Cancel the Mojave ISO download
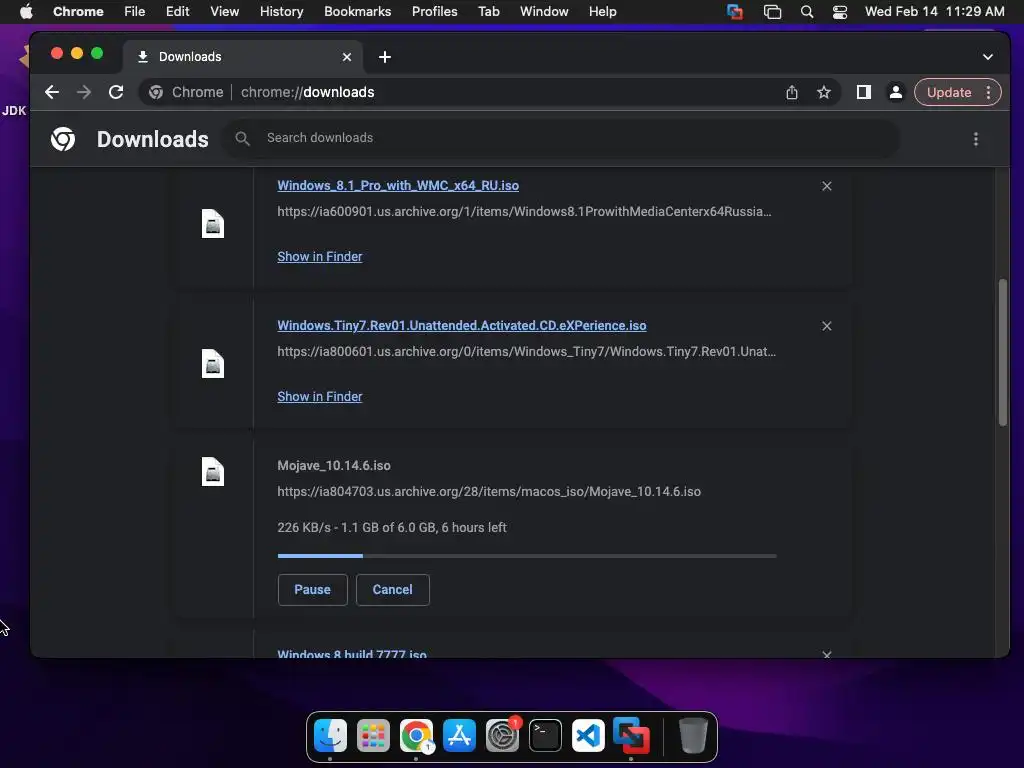Screen dimensions: 1024x768 (392, 590)
